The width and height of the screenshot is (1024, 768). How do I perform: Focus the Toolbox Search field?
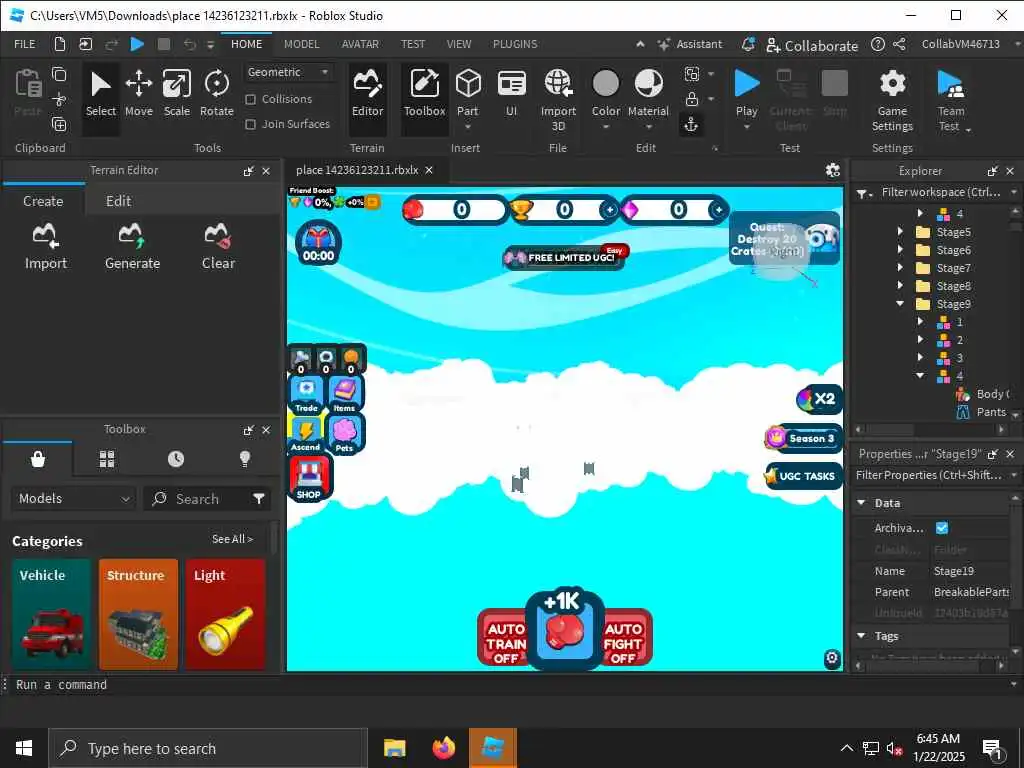coord(197,499)
